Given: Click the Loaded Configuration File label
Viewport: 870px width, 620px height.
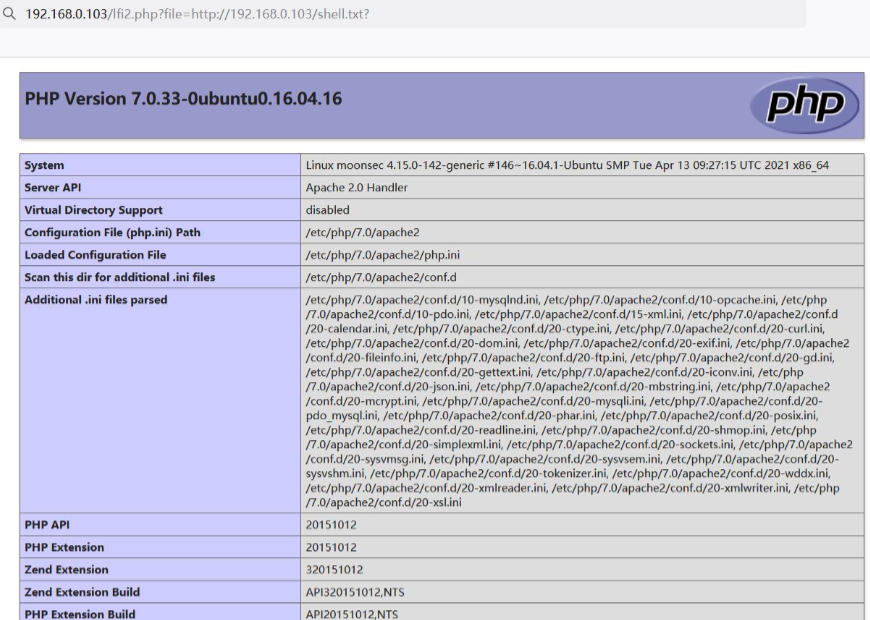Looking at the screenshot, I should [x=95, y=255].
